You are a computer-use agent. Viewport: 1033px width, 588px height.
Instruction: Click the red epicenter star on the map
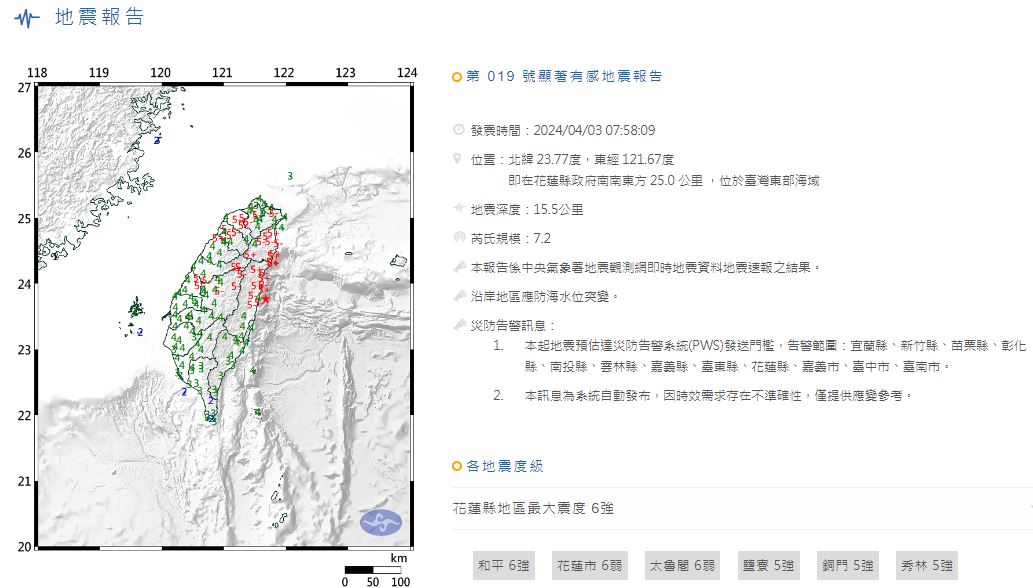(265, 298)
